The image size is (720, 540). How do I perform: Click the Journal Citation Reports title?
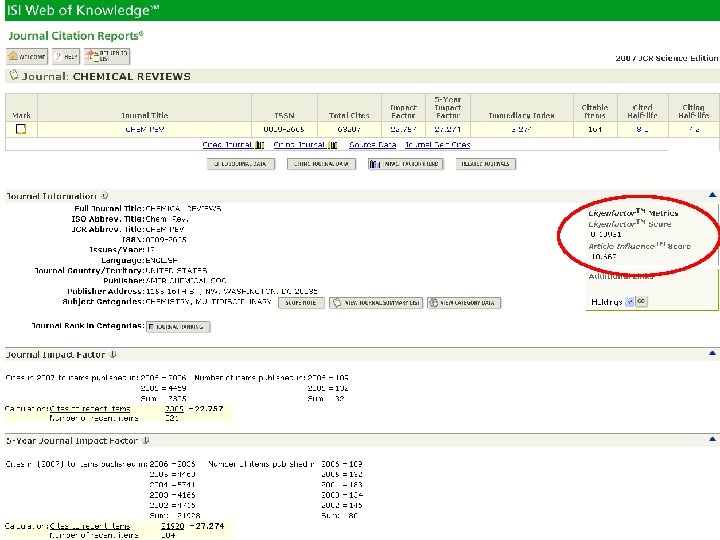[x=76, y=36]
